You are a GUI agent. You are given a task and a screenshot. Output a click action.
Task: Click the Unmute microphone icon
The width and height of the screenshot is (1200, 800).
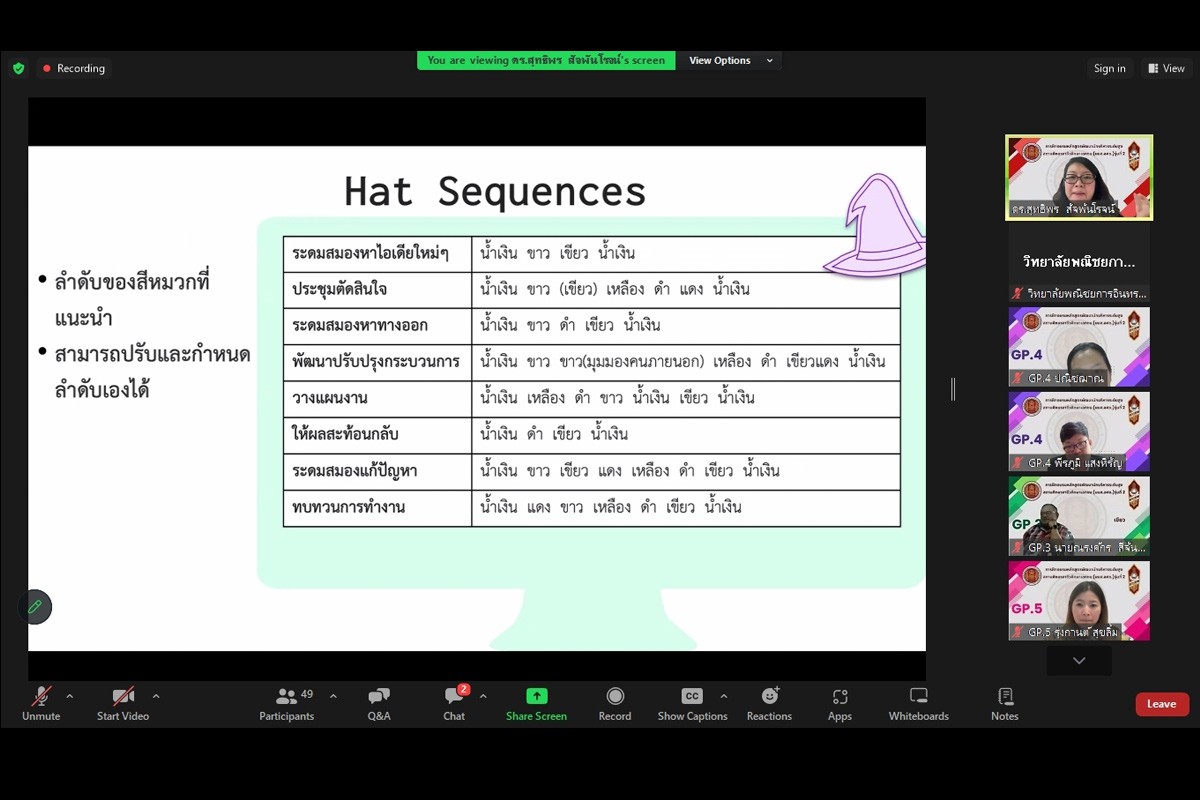click(x=41, y=696)
